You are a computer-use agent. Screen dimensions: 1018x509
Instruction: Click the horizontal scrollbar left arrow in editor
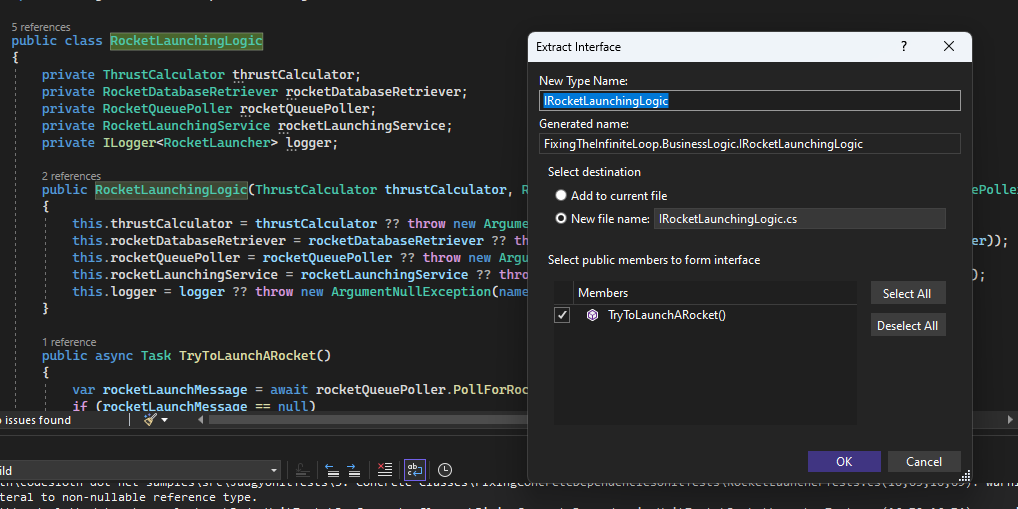tap(201, 420)
